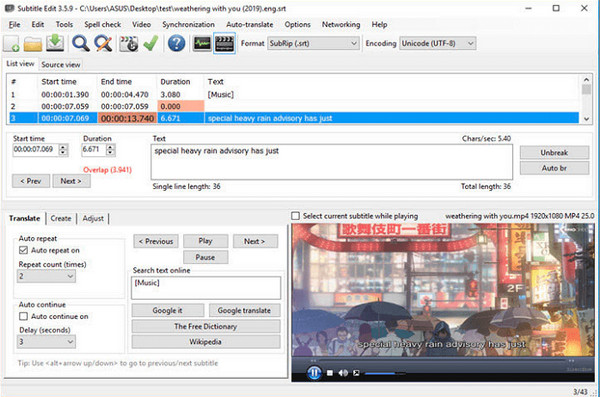Switch to List view tab
Viewport: 600px width, 397px height.
tap(20, 64)
